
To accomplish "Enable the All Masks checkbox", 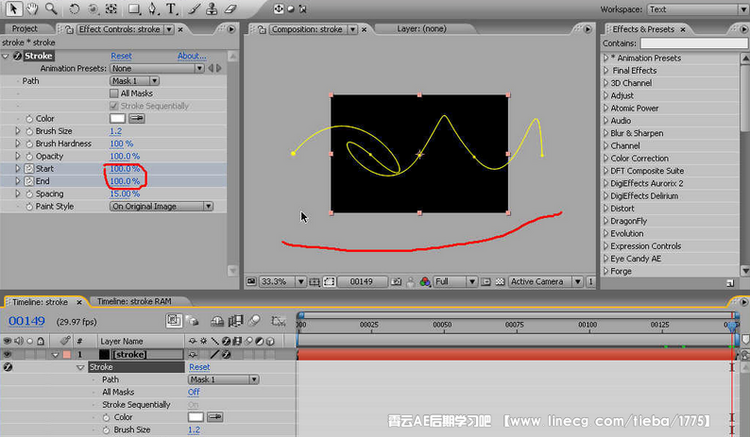I will [x=114, y=93].
